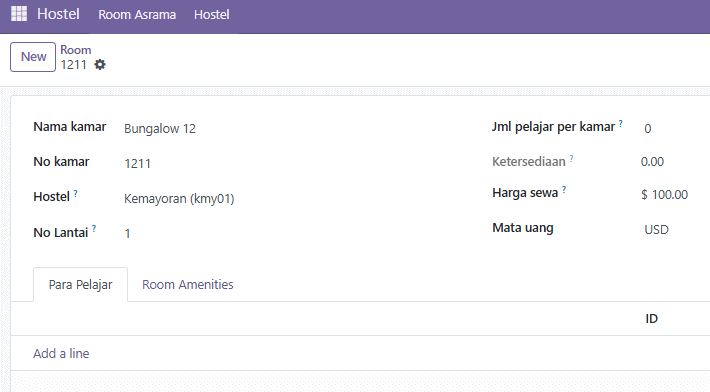Open the Mata uang USD dropdown
The width and height of the screenshot is (710, 392).
(676, 229)
